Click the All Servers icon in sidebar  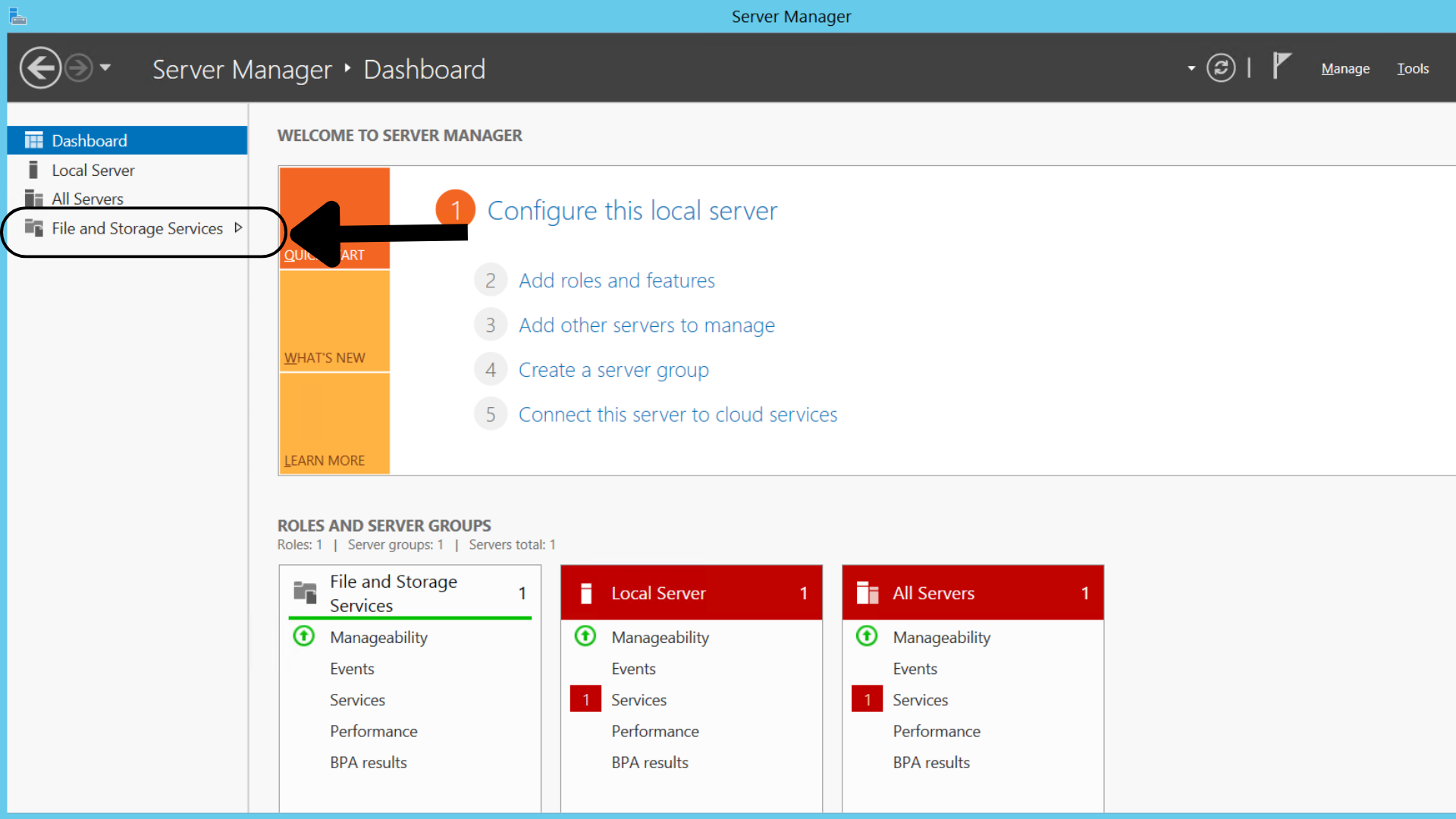[x=33, y=199]
